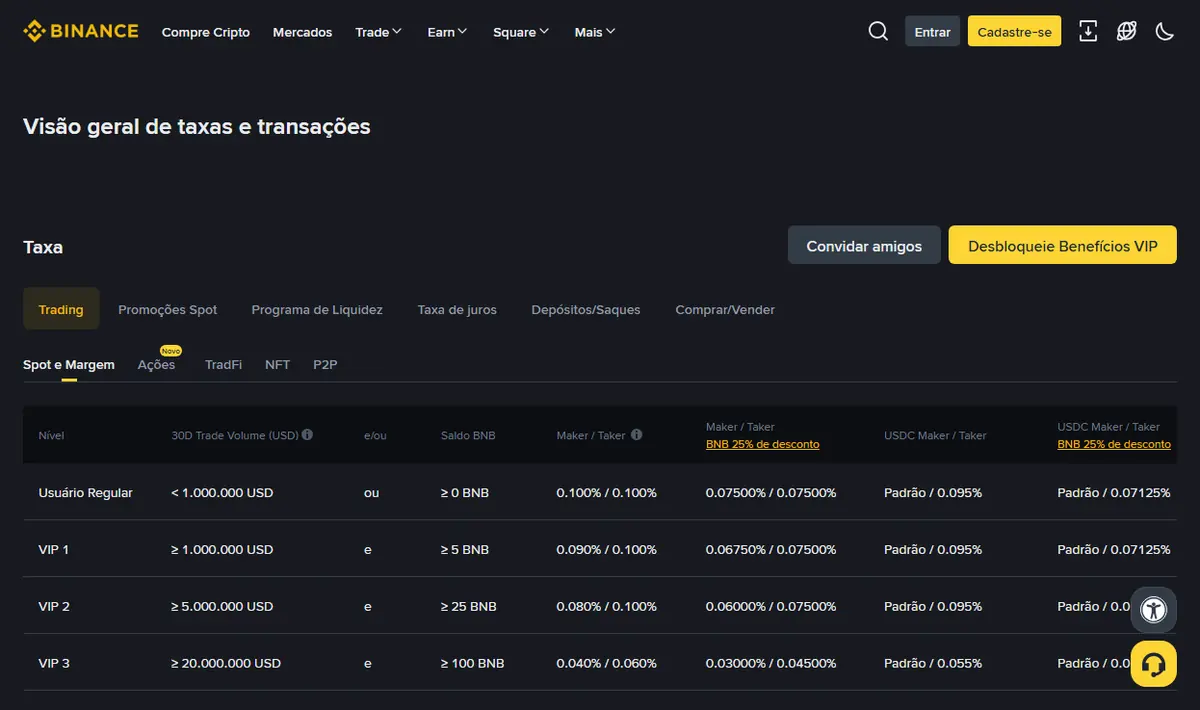Select the NFT sub-tab
Screen dimensions: 1200x710
coord(277,365)
